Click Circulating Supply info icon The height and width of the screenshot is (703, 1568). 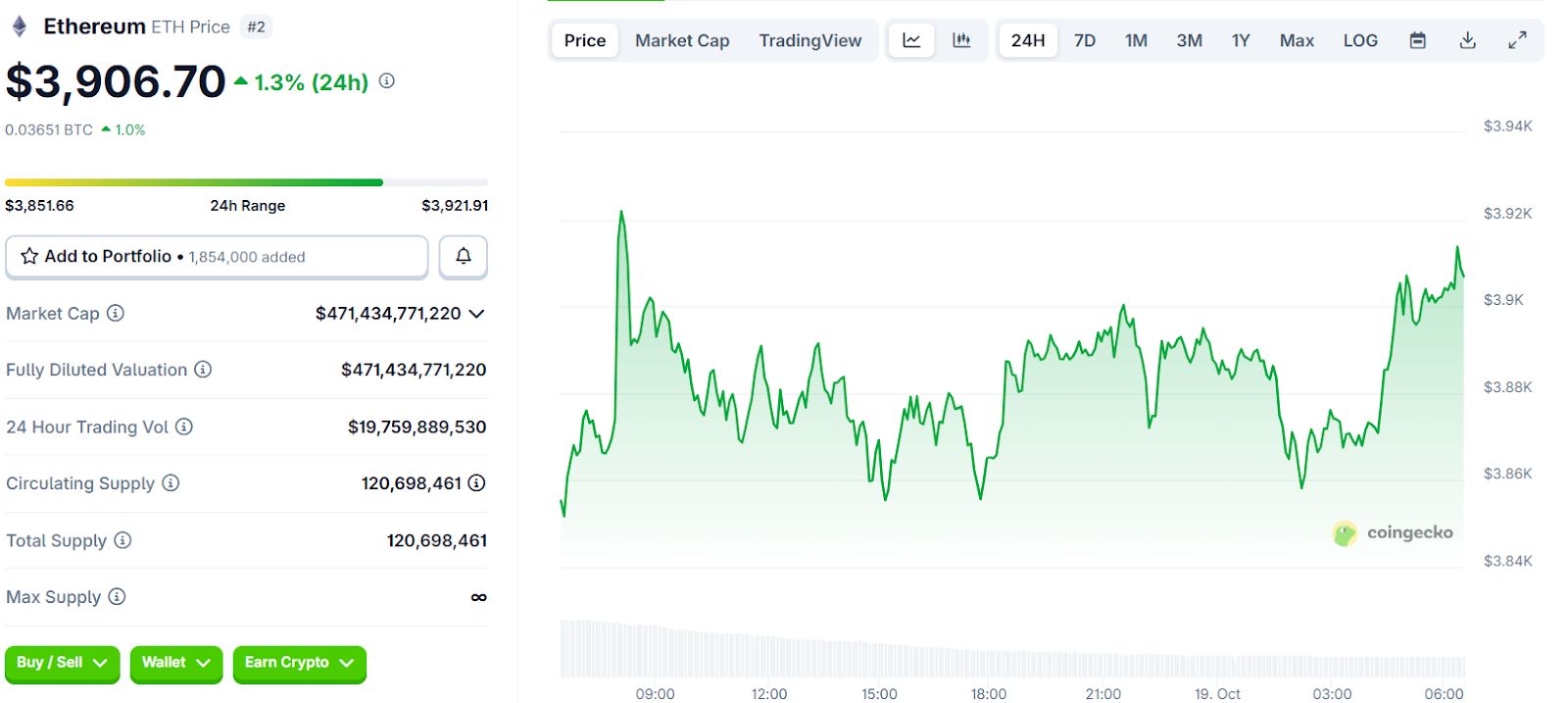171,483
